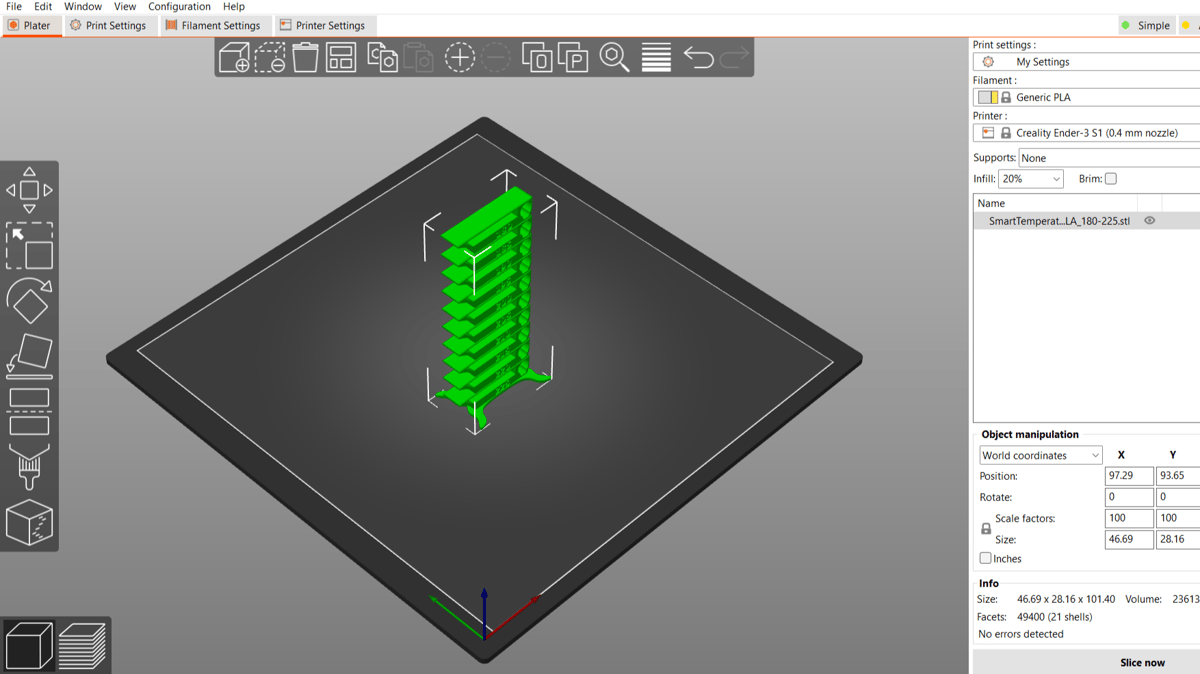Click the Add object toolbar icon

coord(234,58)
